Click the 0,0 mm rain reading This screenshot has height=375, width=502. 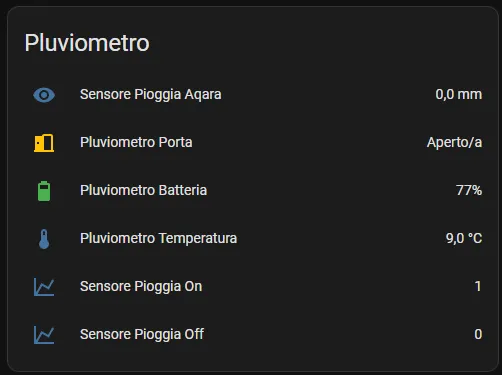459,95
